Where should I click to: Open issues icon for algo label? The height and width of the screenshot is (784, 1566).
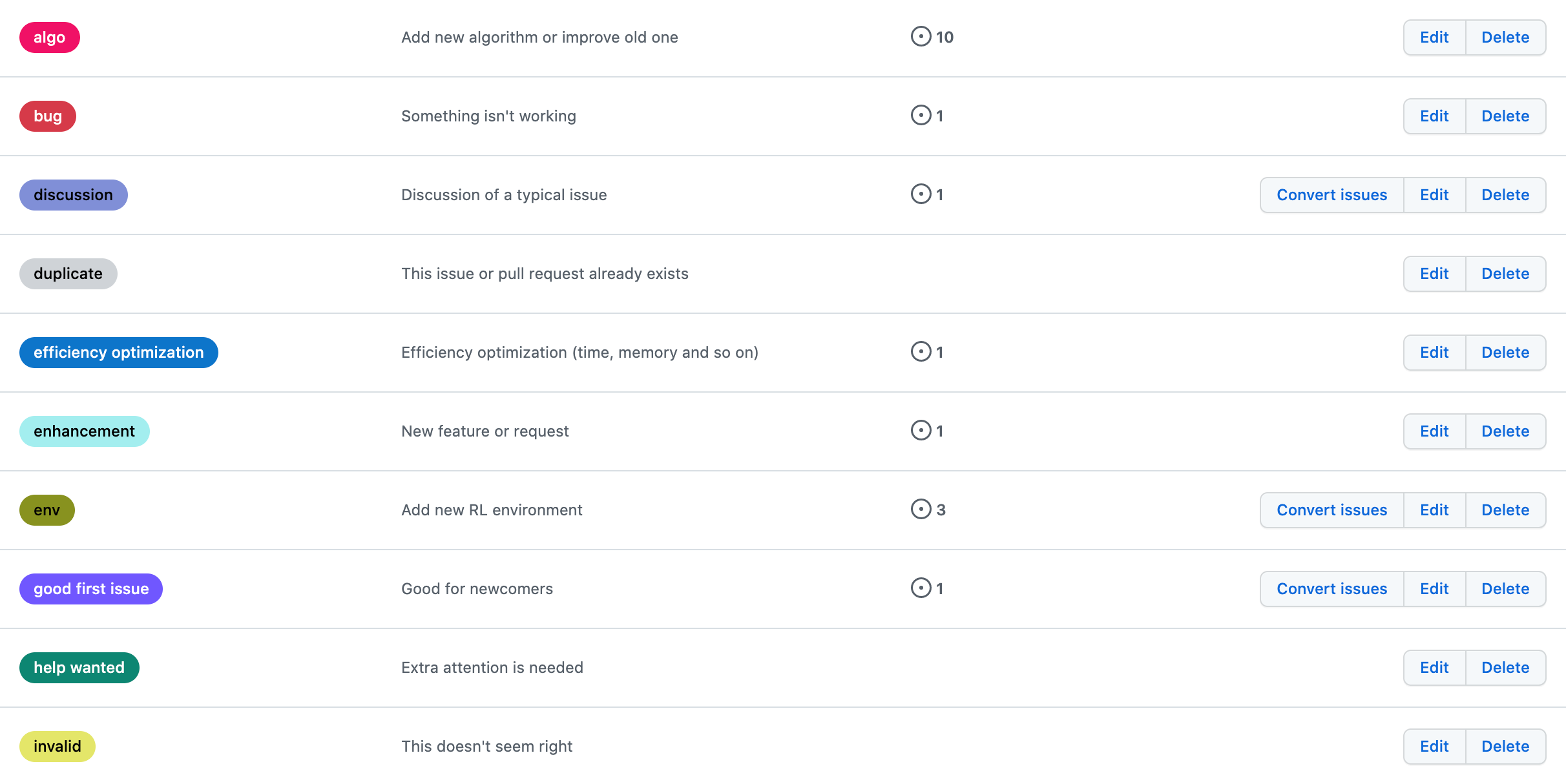(921, 37)
